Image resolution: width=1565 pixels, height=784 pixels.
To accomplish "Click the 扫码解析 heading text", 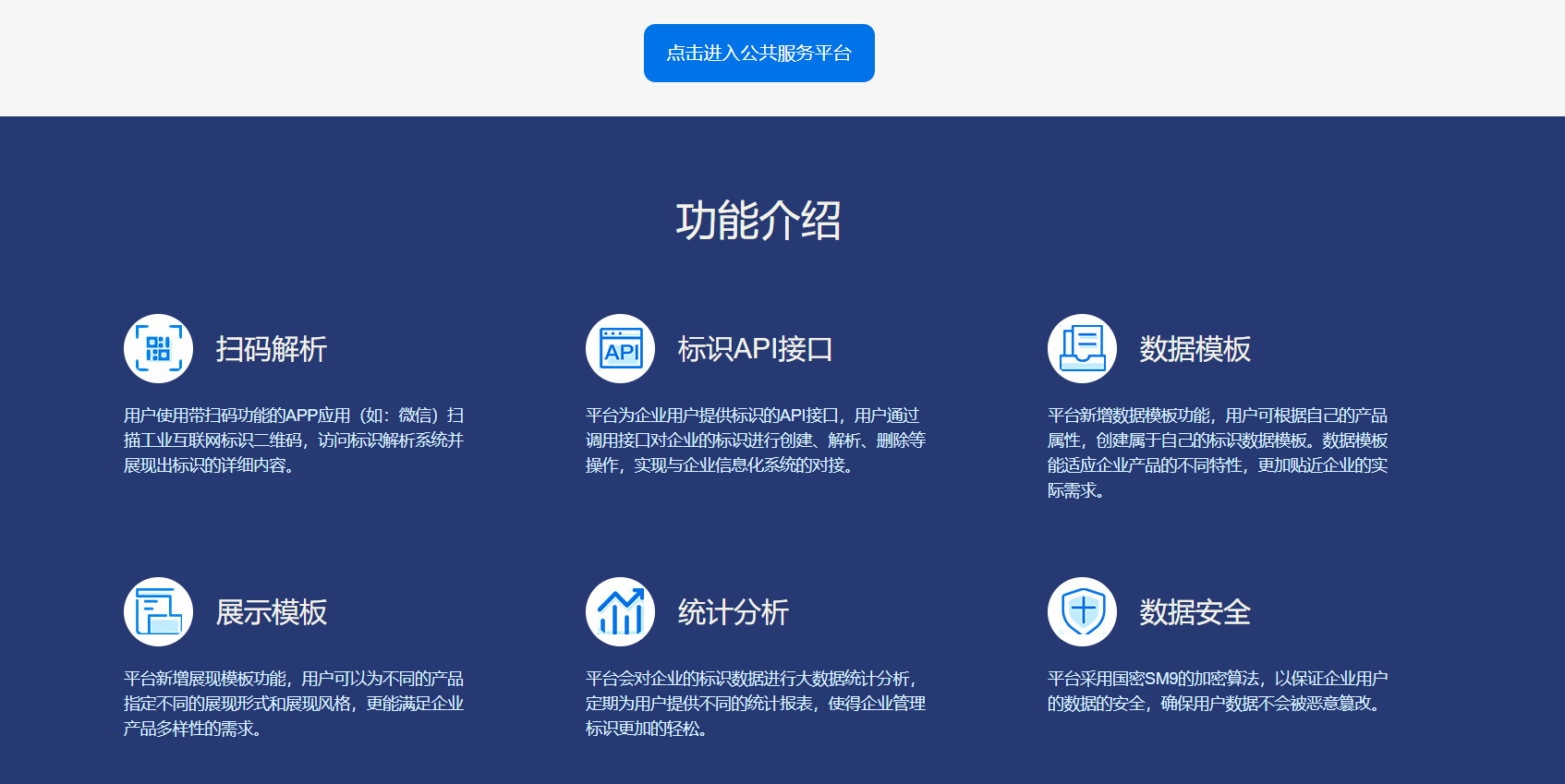I will 272,349.
